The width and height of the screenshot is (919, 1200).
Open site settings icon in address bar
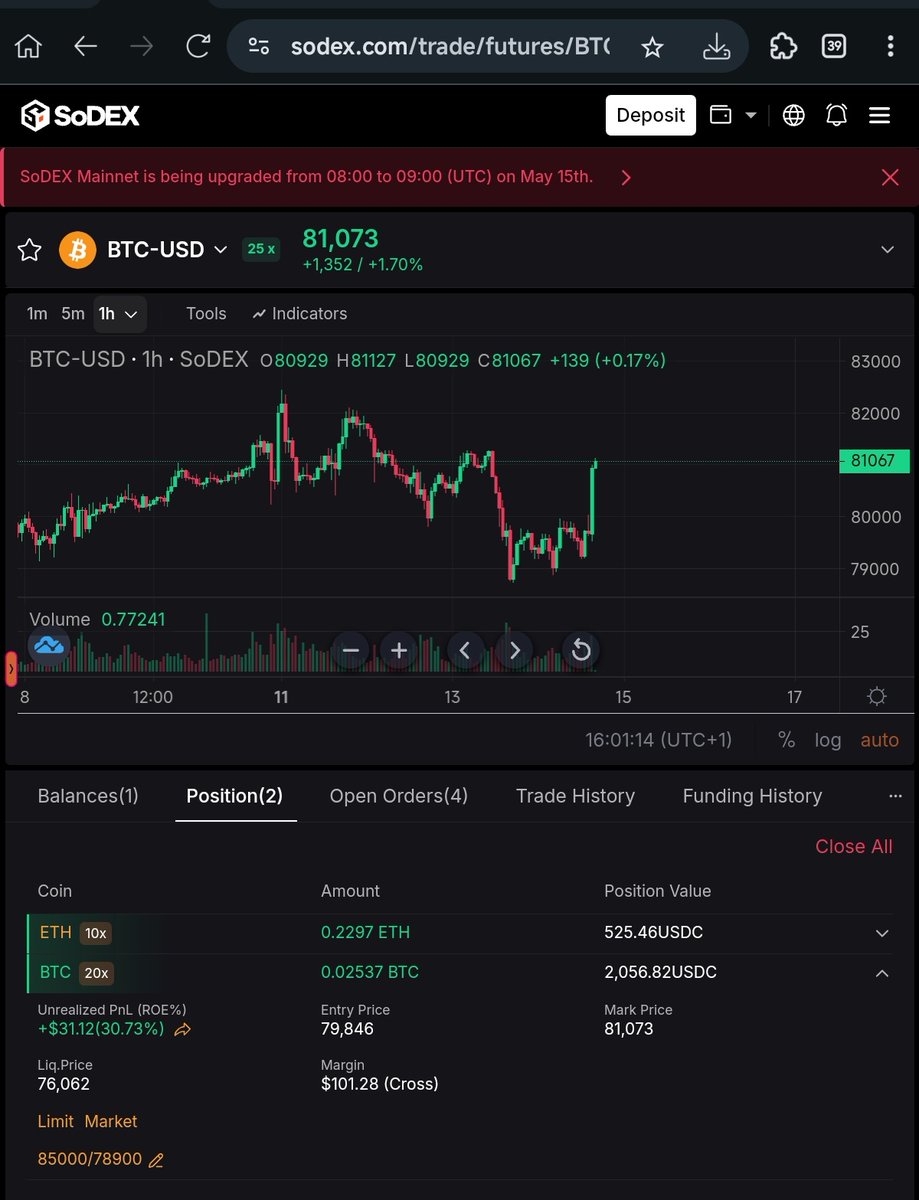tap(259, 46)
